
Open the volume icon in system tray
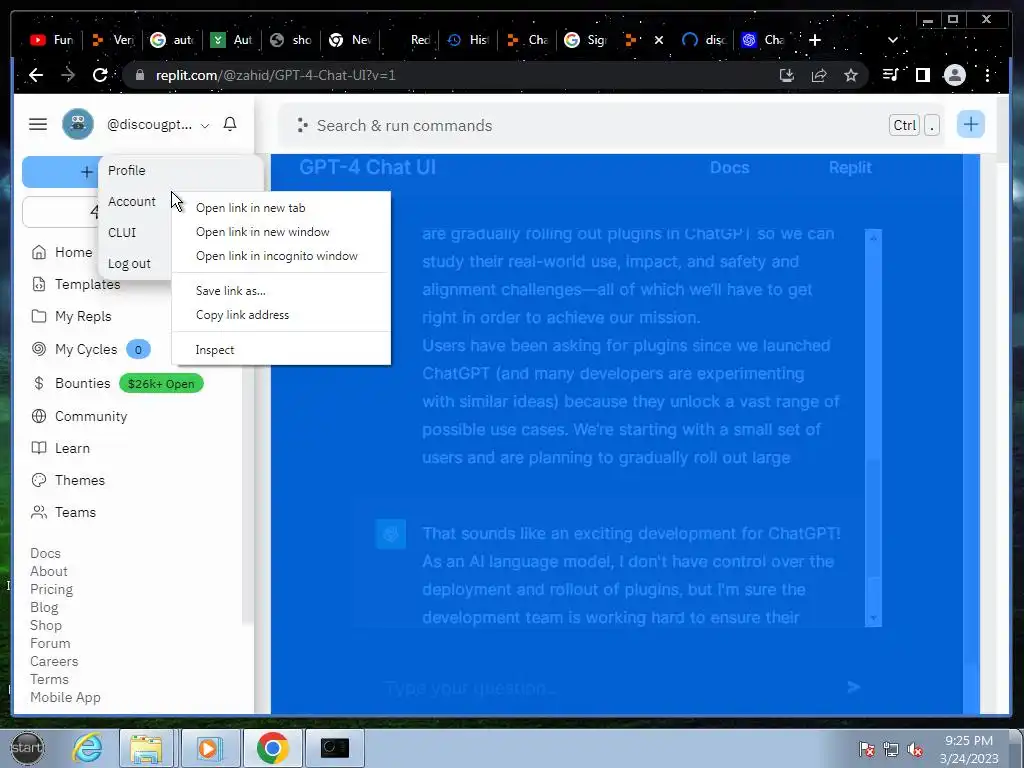tap(916, 749)
